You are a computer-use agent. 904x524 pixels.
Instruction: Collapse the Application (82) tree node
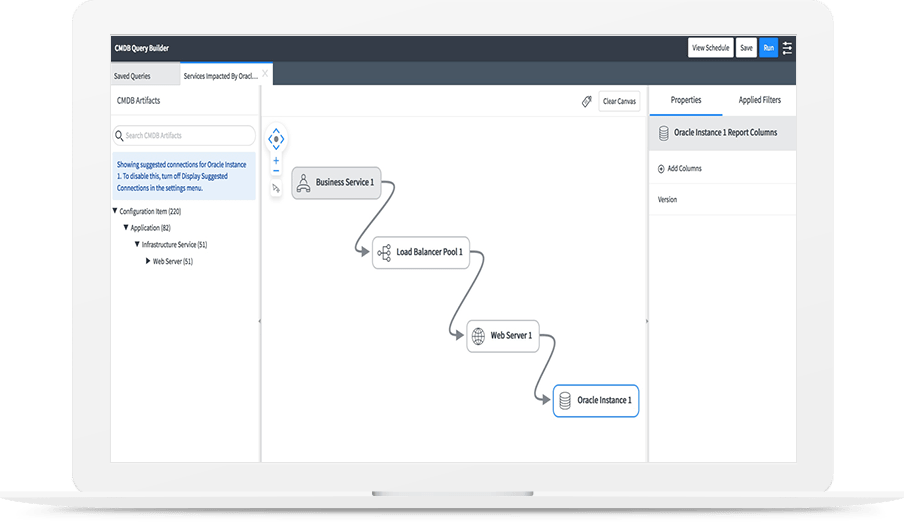[126, 228]
